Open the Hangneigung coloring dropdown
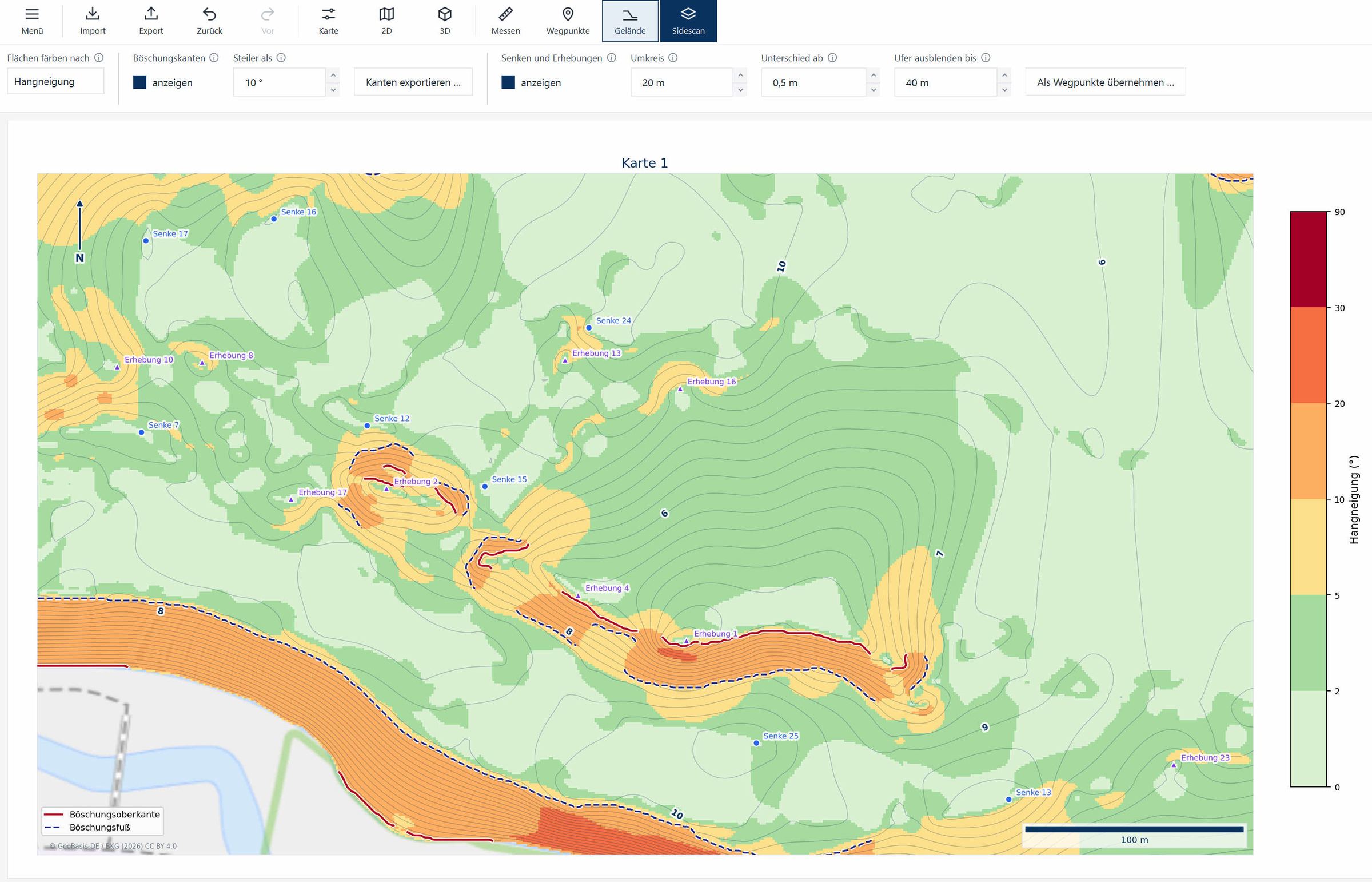Viewport: 1372px width, 882px height. pyautogui.click(x=55, y=81)
